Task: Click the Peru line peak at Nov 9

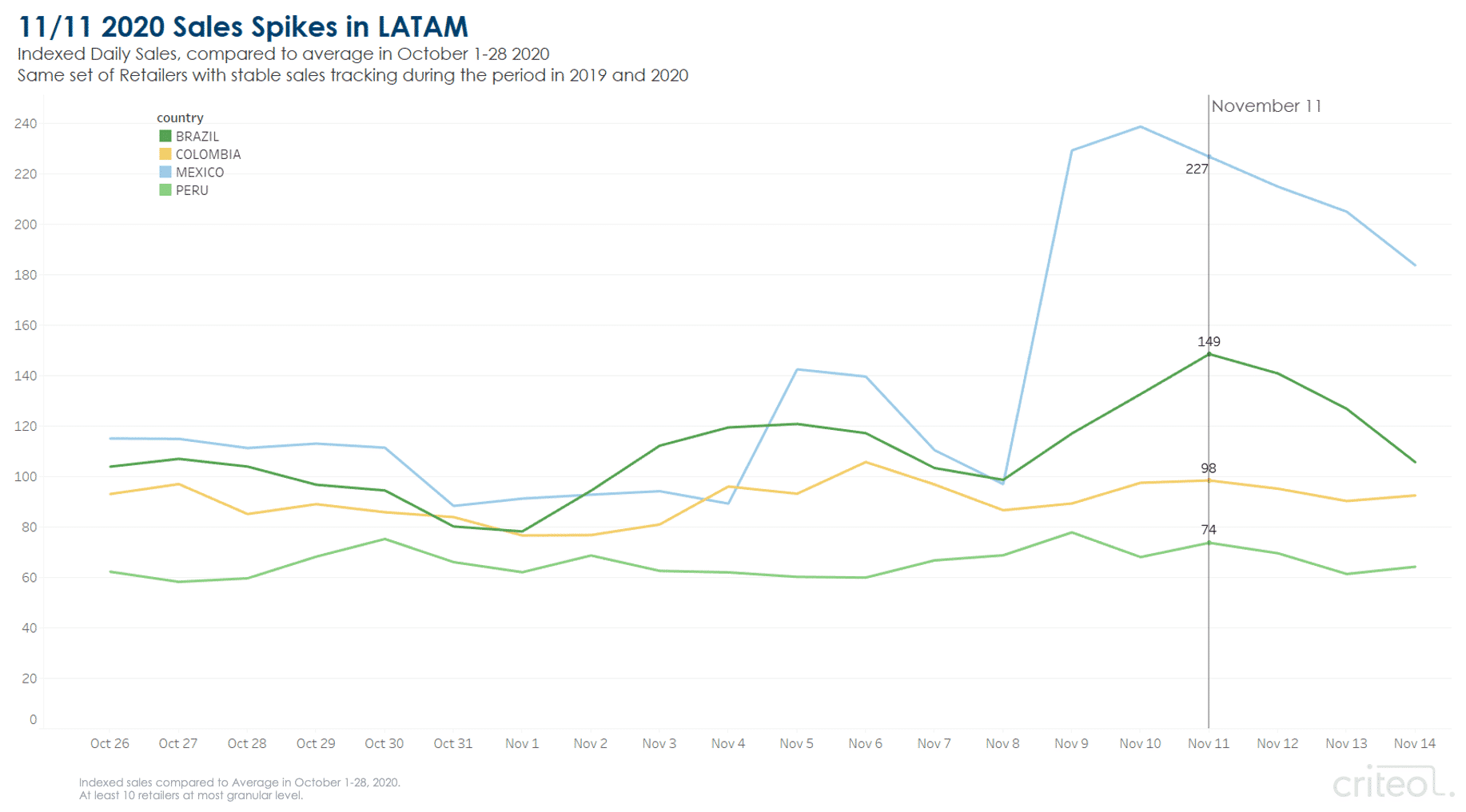Action: [x=1071, y=532]
